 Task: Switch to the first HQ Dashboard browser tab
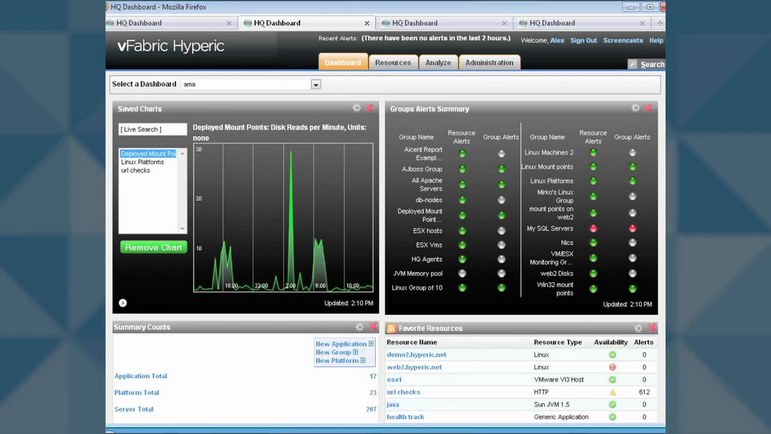170,23
